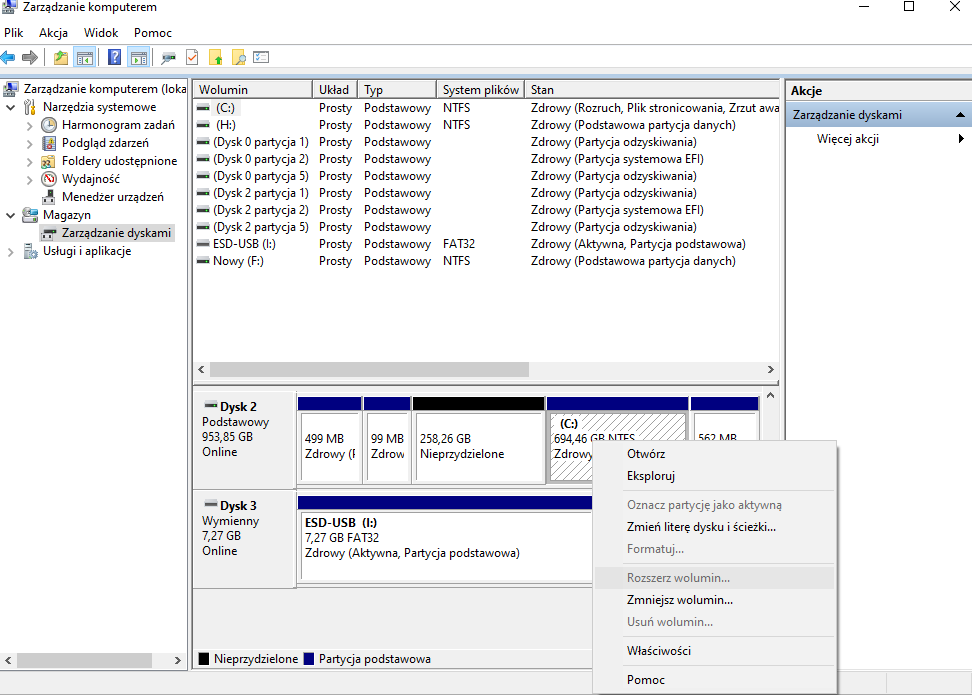This screenshot has width=972, height=695.
Task: Choose Pomoc in the context menu
Action: point(714,680)
